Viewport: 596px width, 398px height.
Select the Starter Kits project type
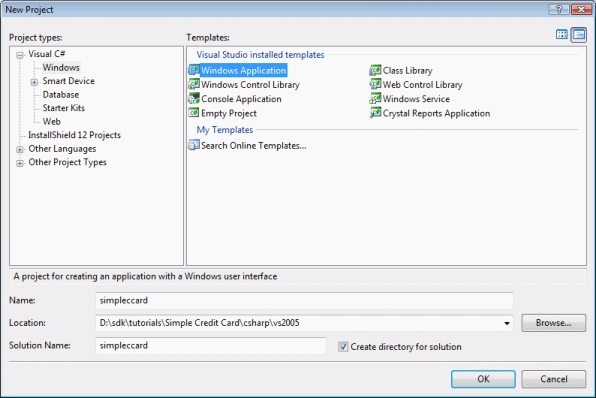coord(63,108)
